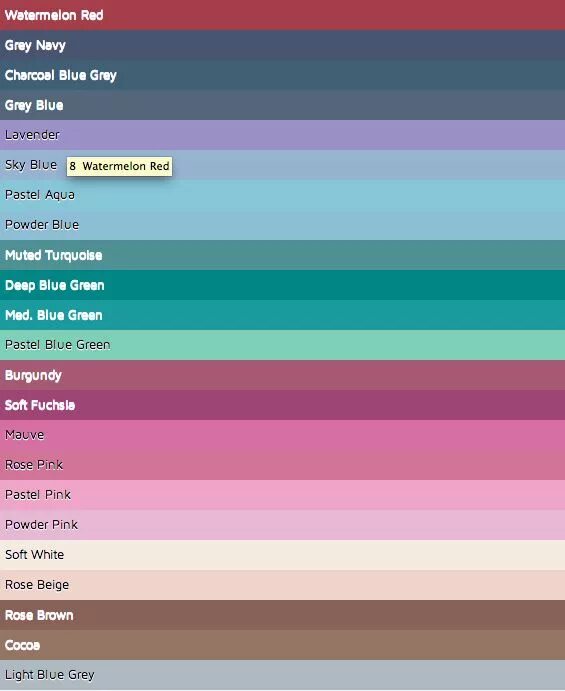Pick the Lavender swatch
This screenshot has width=565, height=691.
click(x=282, y=135)
